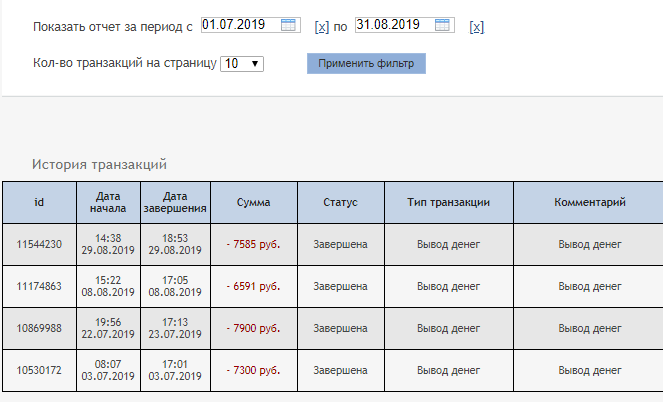This screenshot has width=663, height=402.
Task: Click the -7585 руб. amount cell
Action: 253,244
